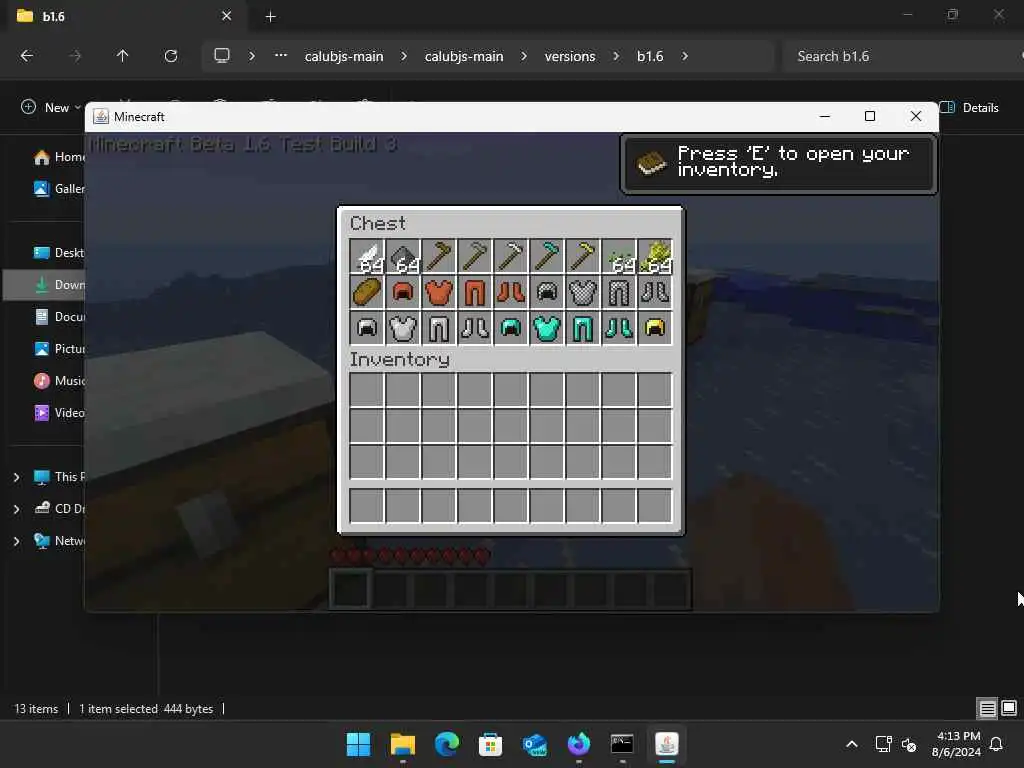Take the iron chestplate from chest

pyautogui.click(x=403, y=328)
